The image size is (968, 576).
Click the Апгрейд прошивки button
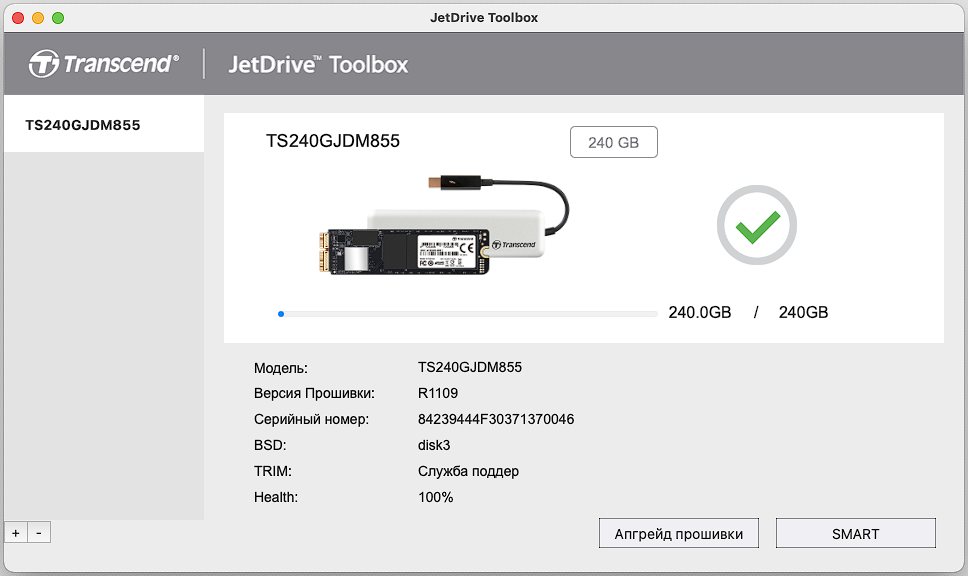pyautogui.click(x=678, y=533)
